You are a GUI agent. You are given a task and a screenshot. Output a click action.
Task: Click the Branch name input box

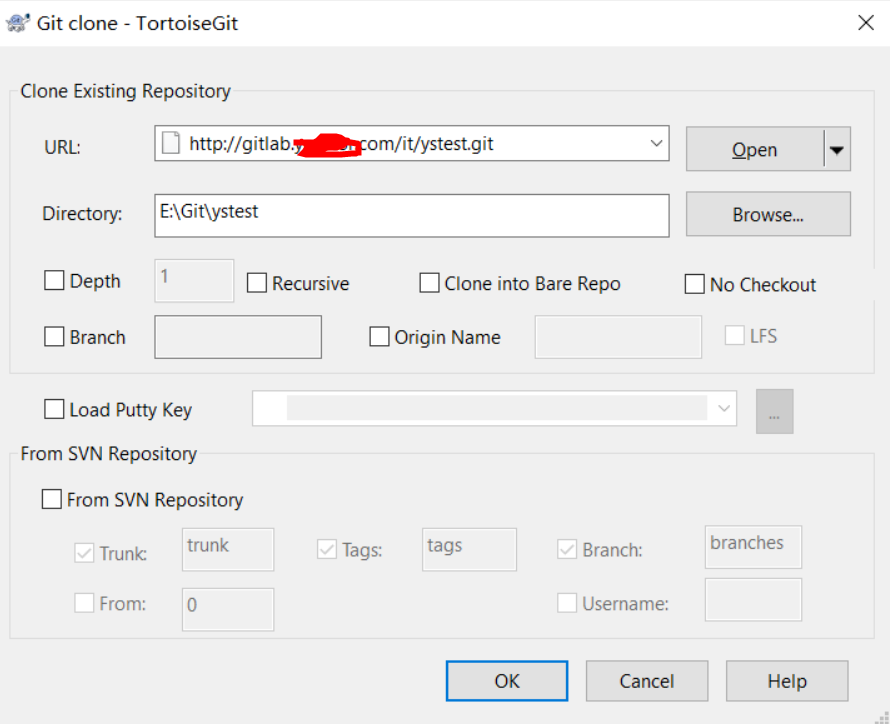(238, 337)
